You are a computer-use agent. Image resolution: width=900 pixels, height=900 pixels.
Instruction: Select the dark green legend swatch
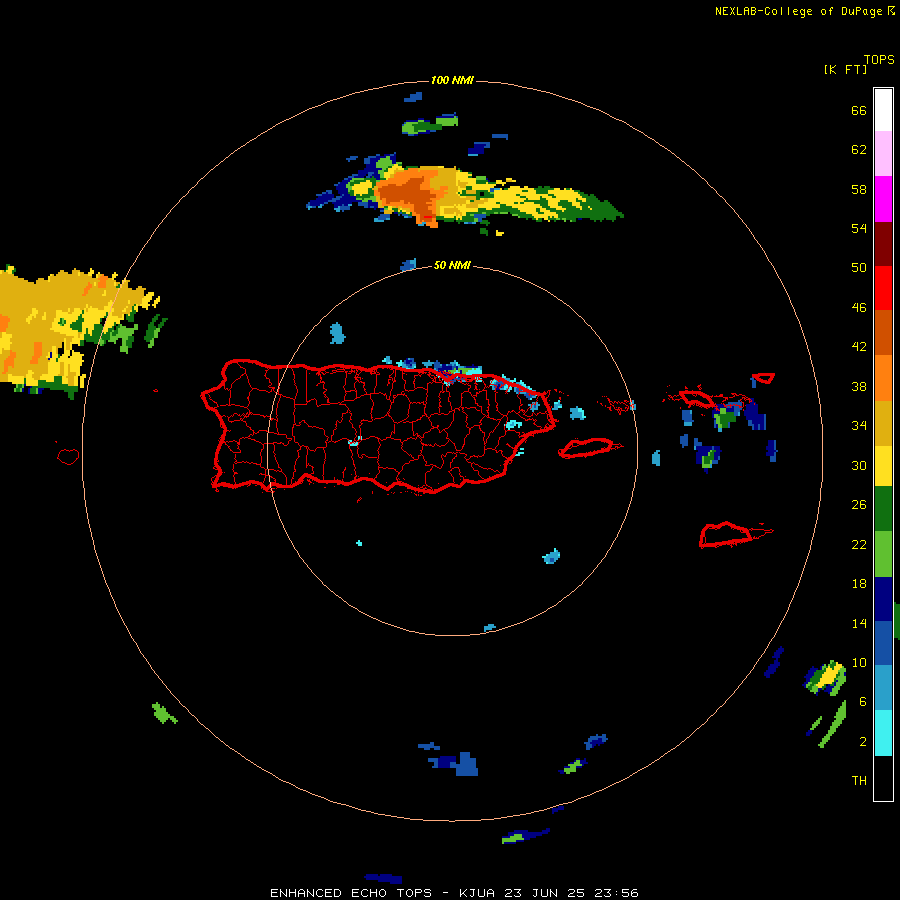tap(883, 509)
